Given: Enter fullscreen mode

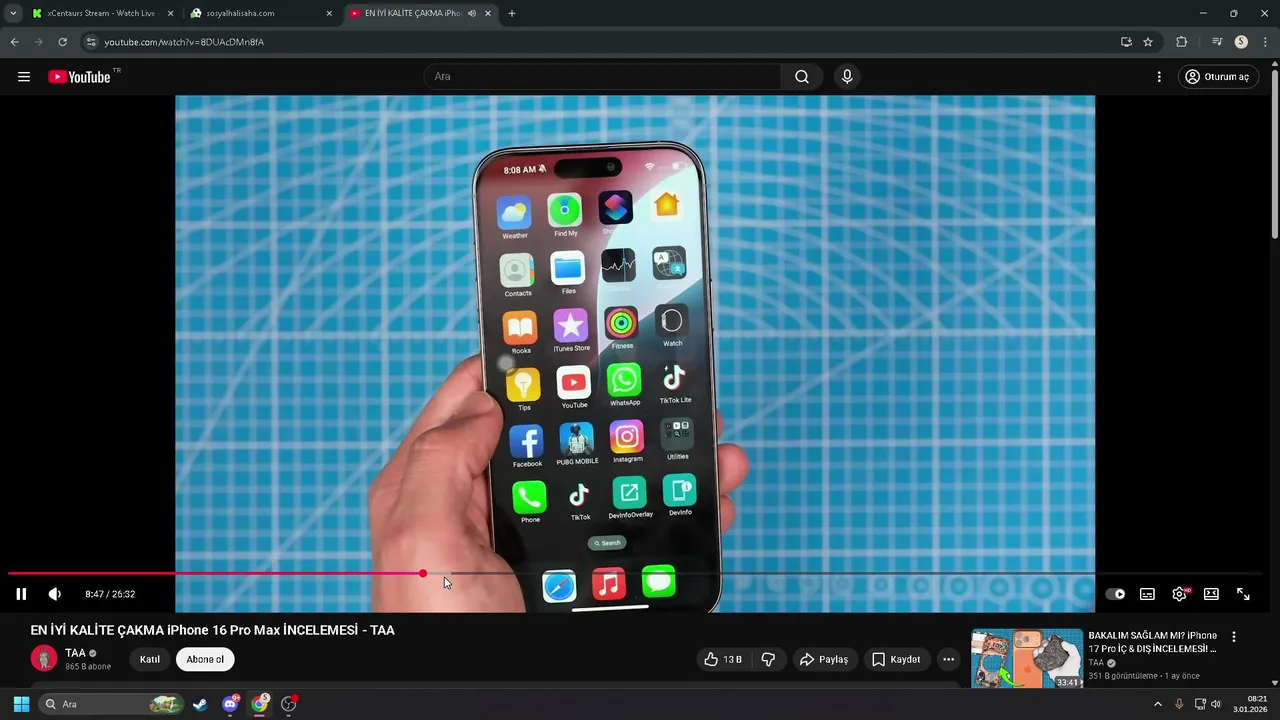Looking at the screenshot, I should (x=1243, y=594).
